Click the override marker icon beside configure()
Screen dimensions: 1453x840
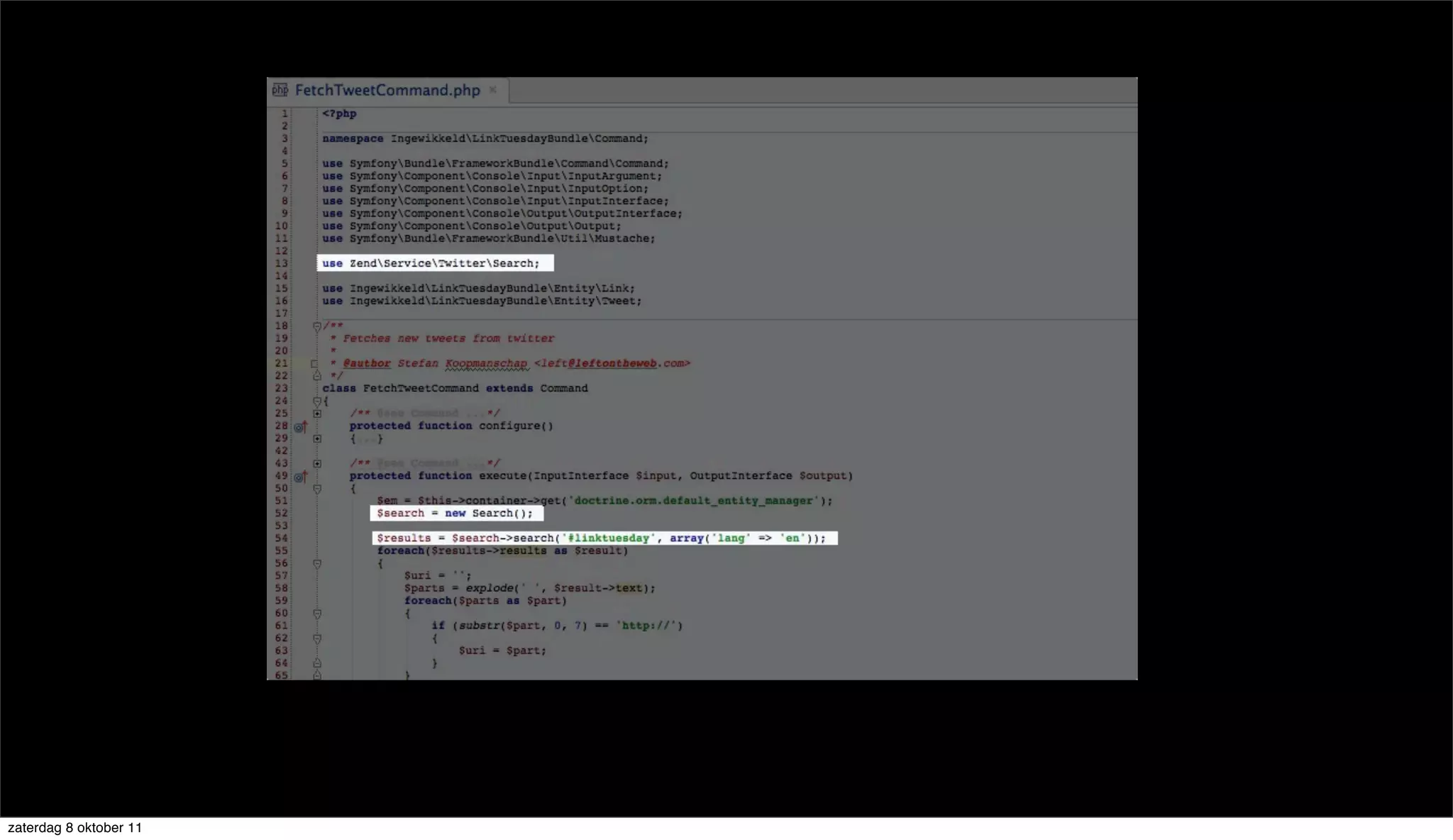click(x=301, y=426)
